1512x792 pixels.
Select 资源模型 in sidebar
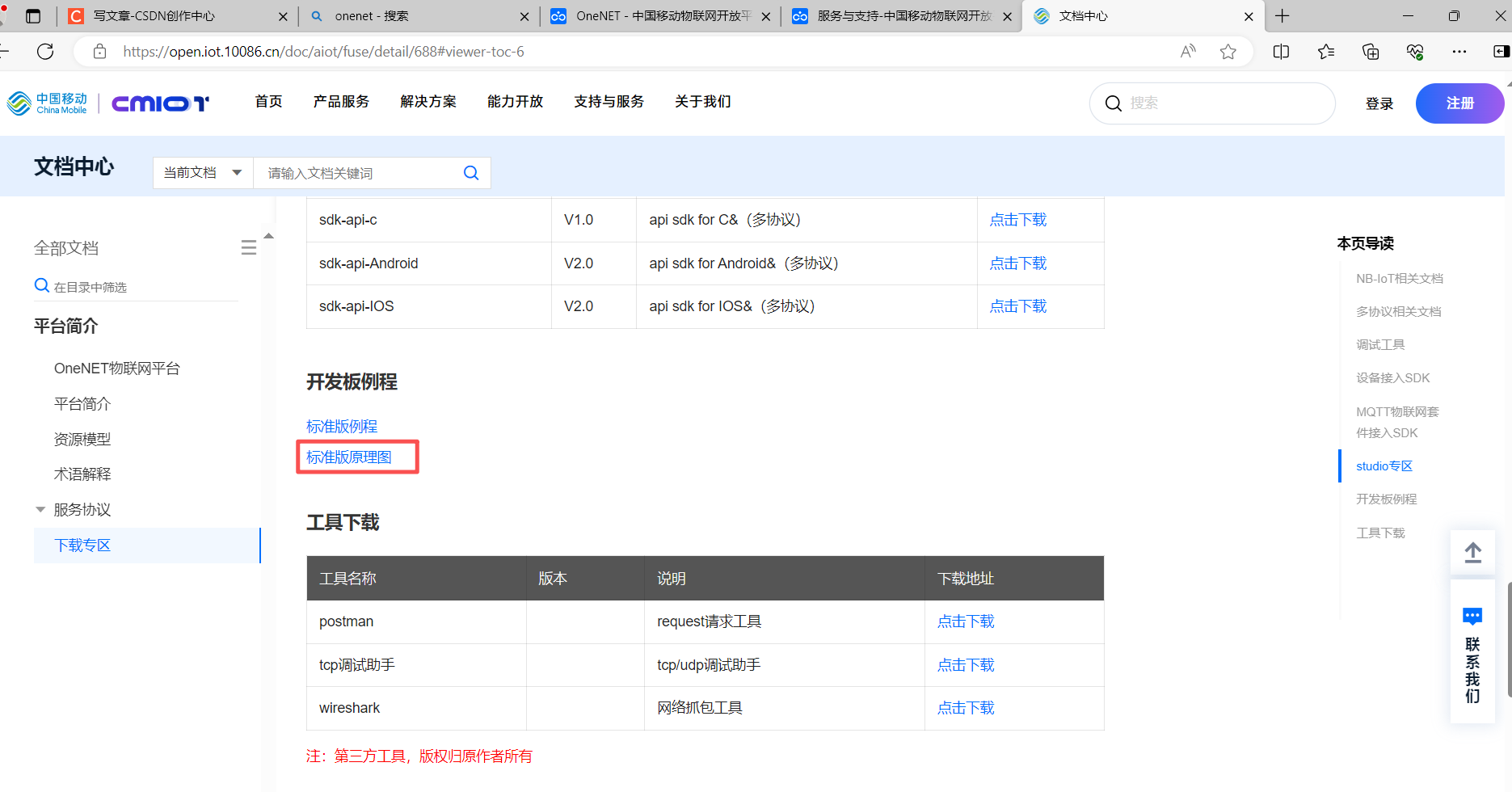pyautogui.click(x=82, y=439)
